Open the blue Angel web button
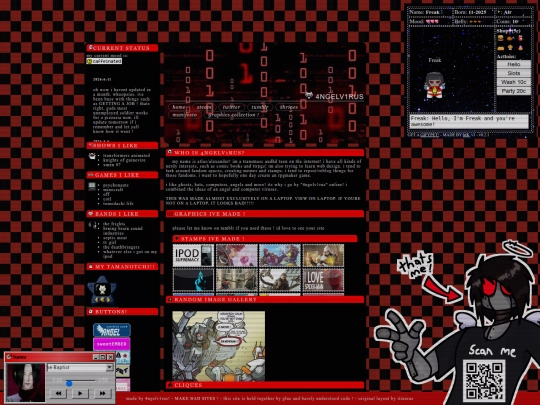540x405 pixels. point(112,330)
